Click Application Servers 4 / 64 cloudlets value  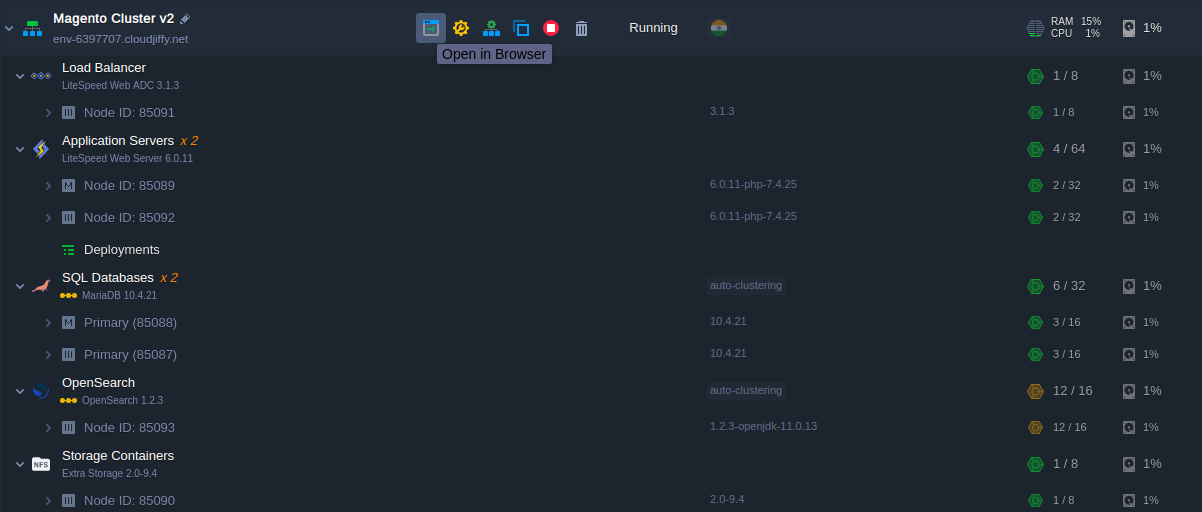tap(1069, 149)
